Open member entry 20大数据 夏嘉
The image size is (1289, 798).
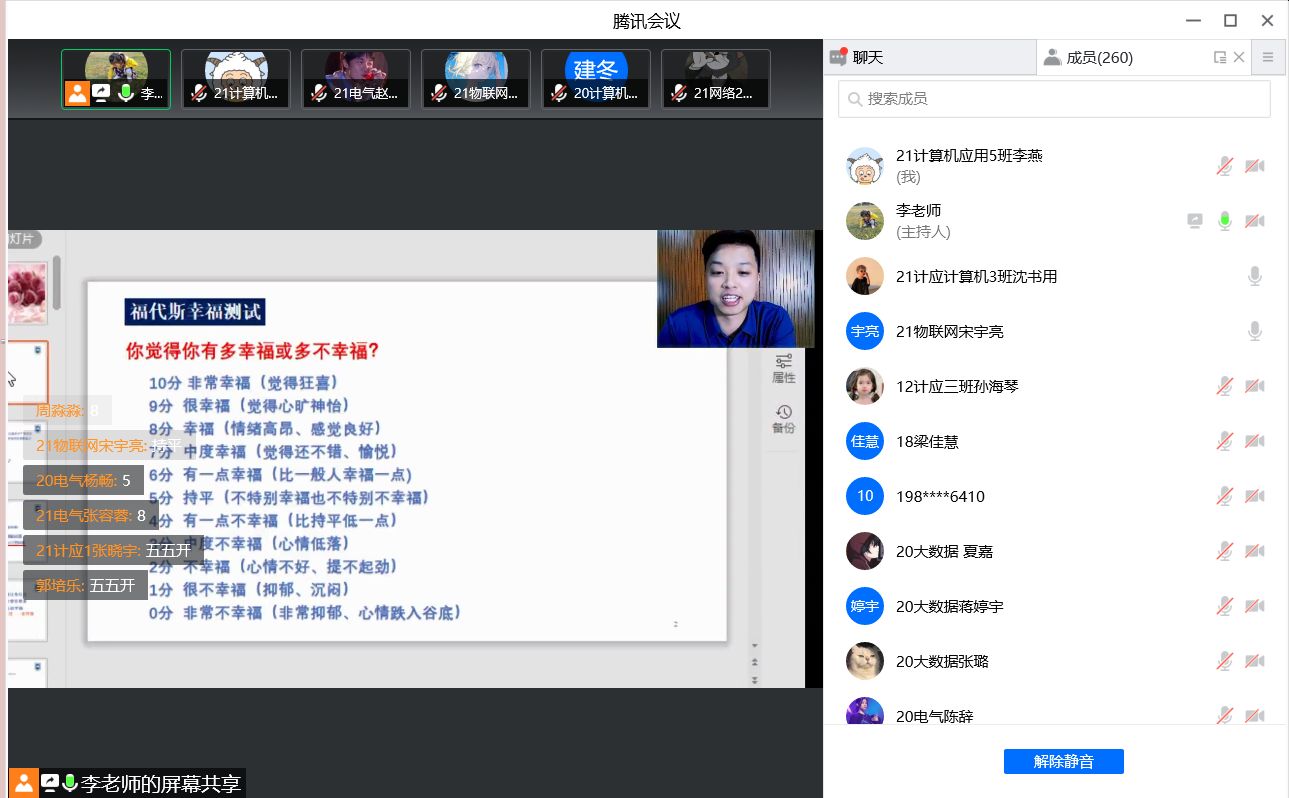[x=944, y=551]
